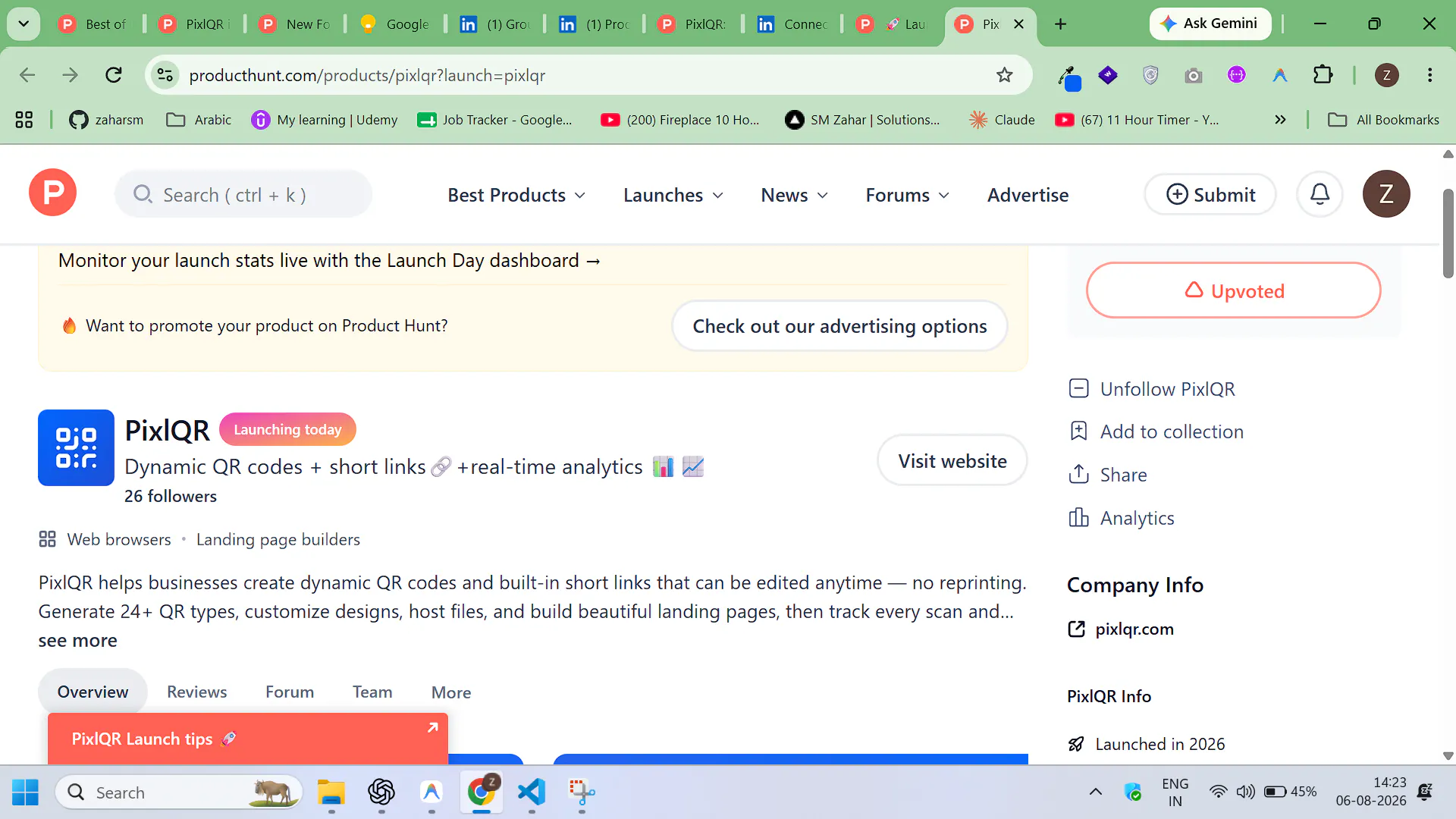Open the Z profile avatar on Product Hunt
The image size is (1456, 819).
[1385, 194]
